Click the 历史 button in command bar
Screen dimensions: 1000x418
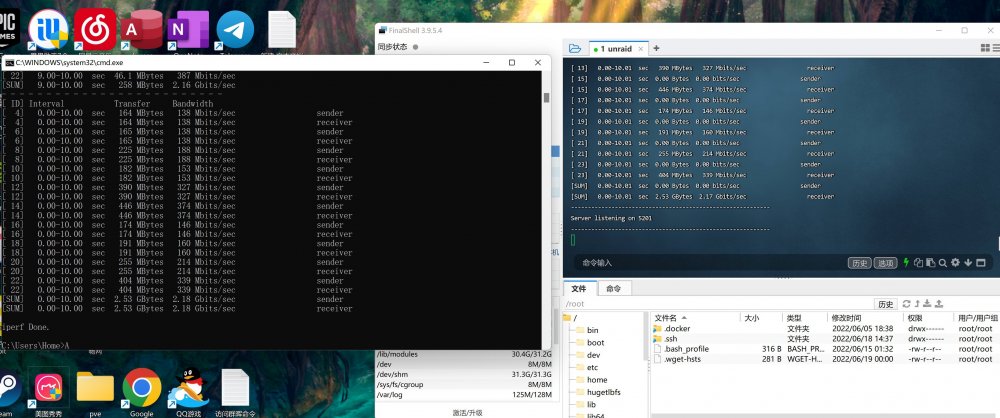(860, 263)
